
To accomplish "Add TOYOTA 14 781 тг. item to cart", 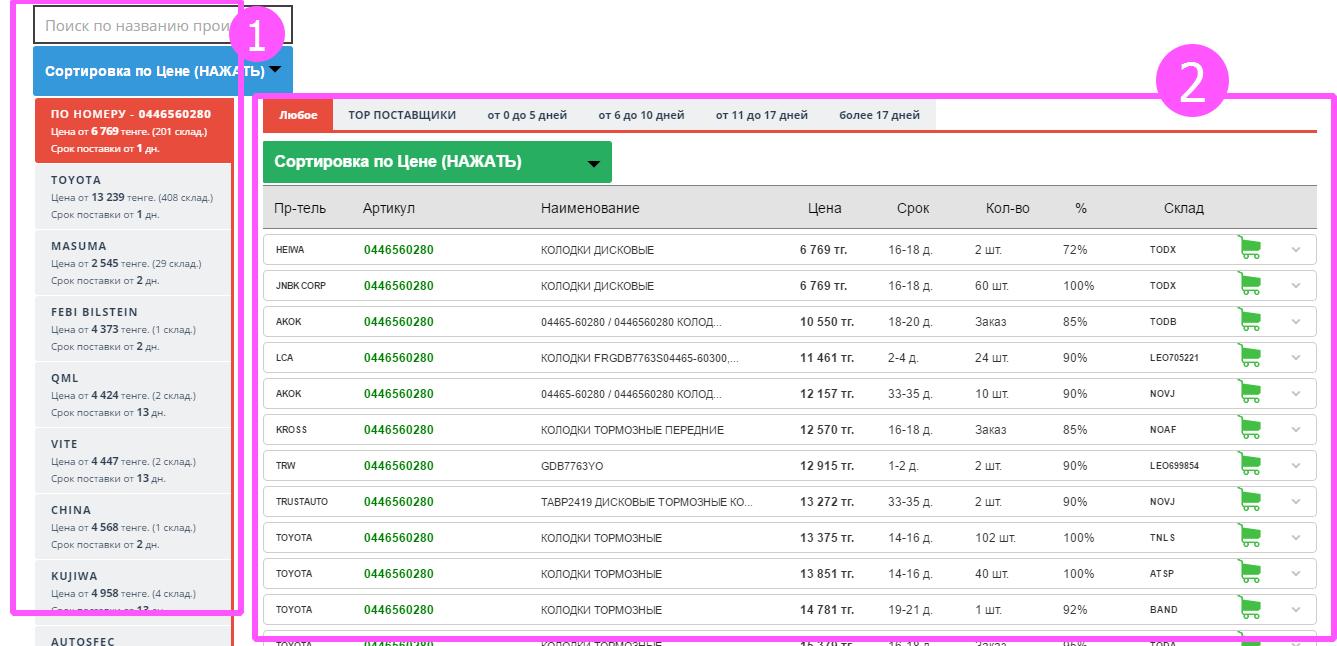I will click(x=1248, y=609).
